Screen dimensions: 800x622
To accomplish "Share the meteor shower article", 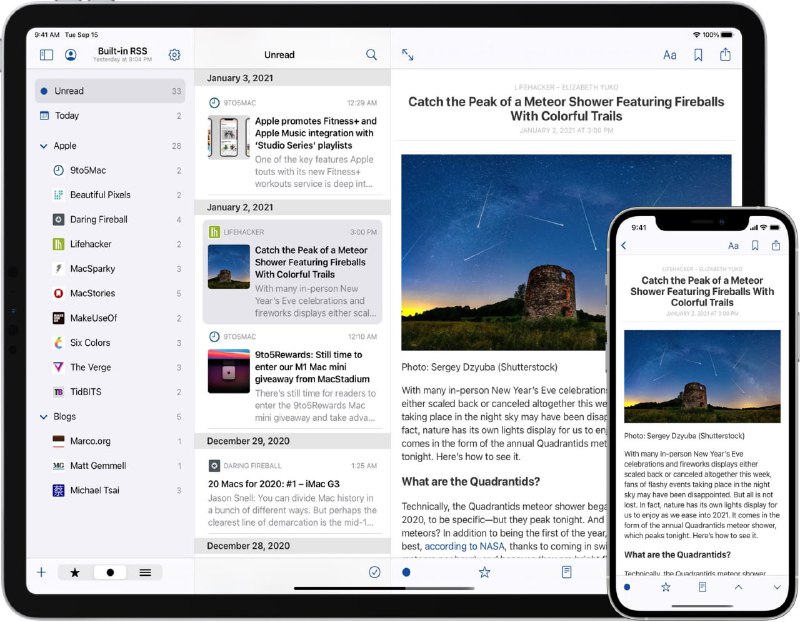I will [x=723, y=55].
